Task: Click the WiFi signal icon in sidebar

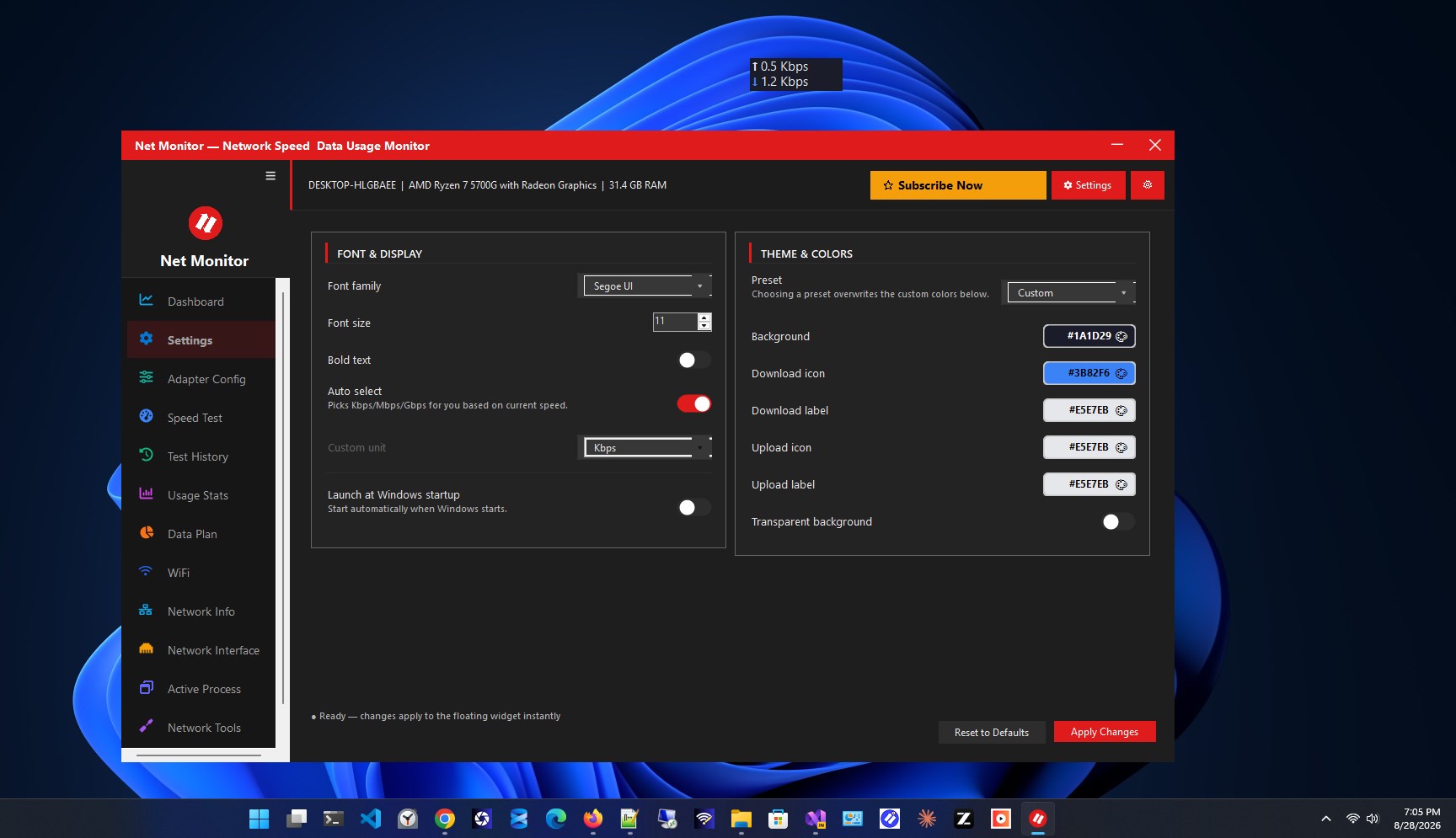Action: (146, 571)
